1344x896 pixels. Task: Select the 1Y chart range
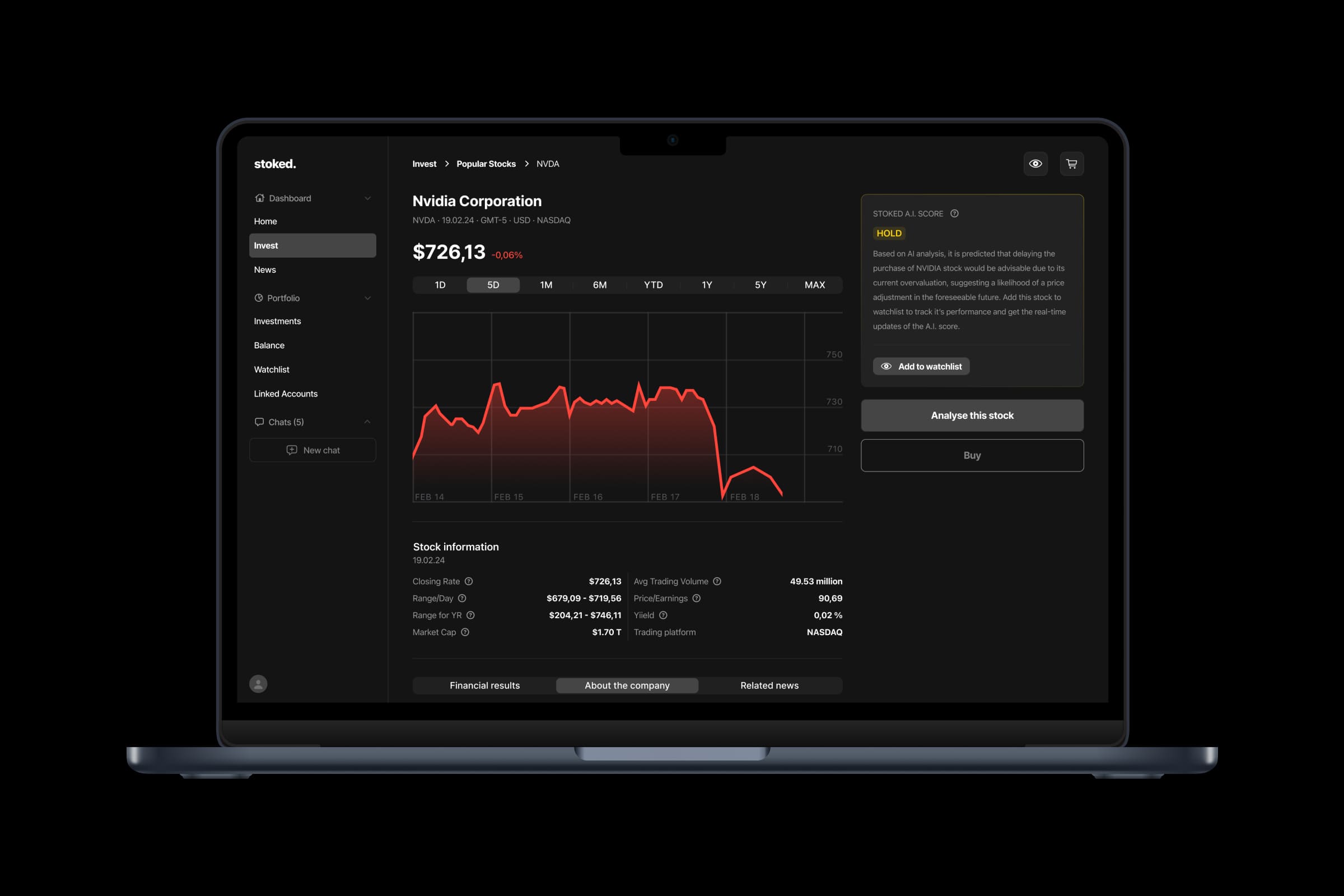[707, 284]
